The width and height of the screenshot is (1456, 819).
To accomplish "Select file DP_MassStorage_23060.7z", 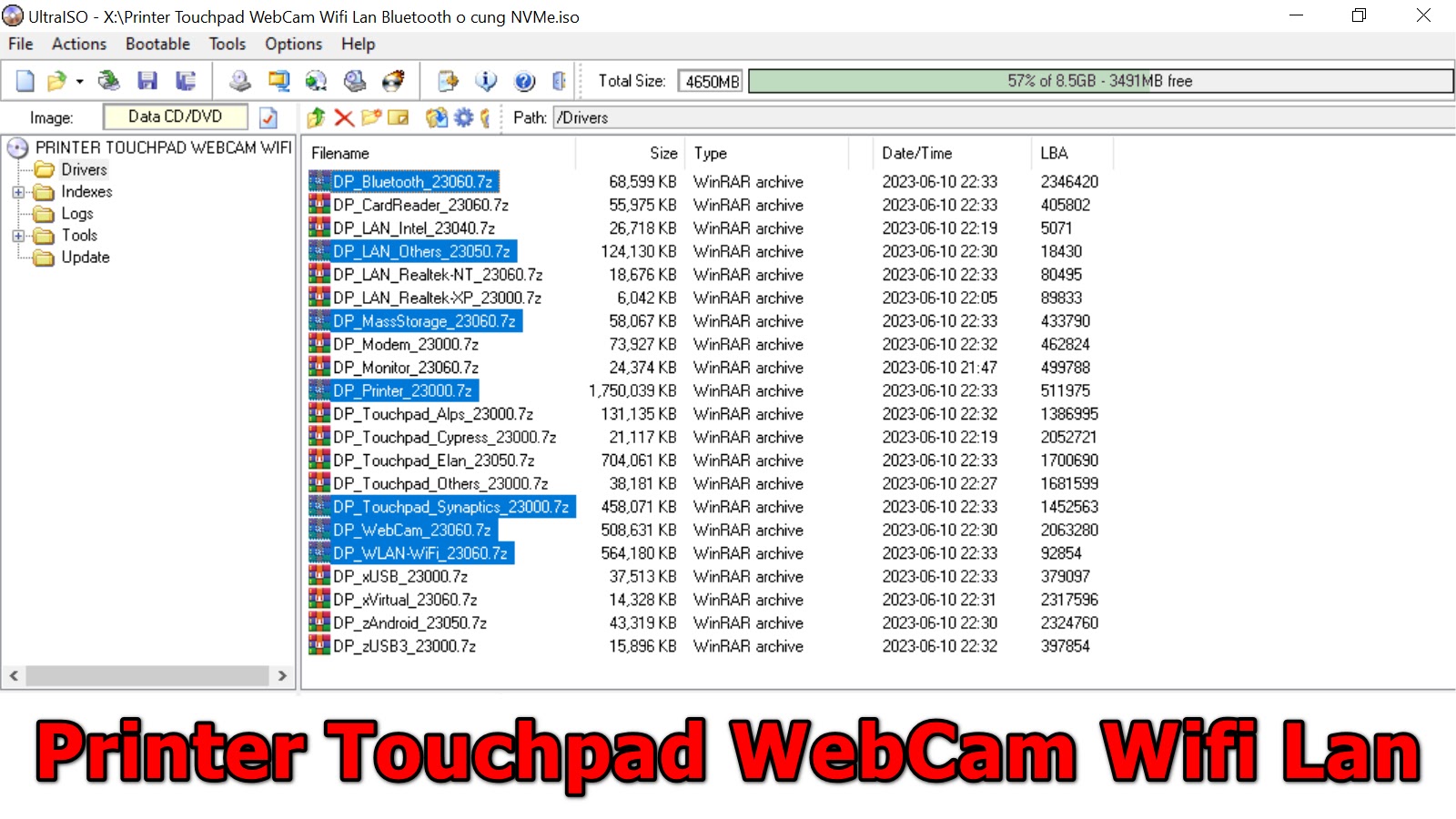I will tap(424, 321).
